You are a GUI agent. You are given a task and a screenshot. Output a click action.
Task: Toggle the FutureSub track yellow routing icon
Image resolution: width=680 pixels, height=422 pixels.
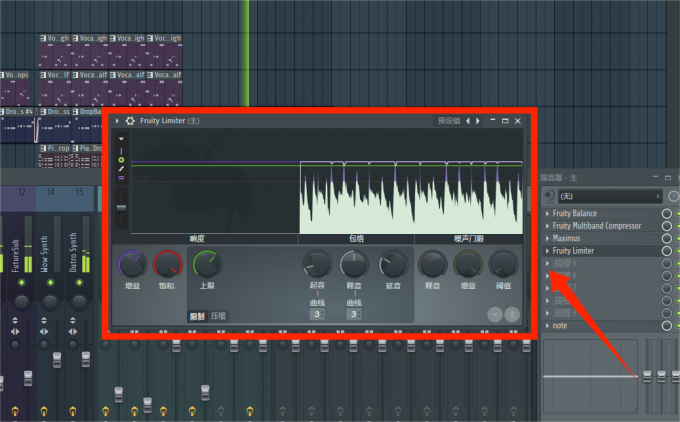pos(15,410)
